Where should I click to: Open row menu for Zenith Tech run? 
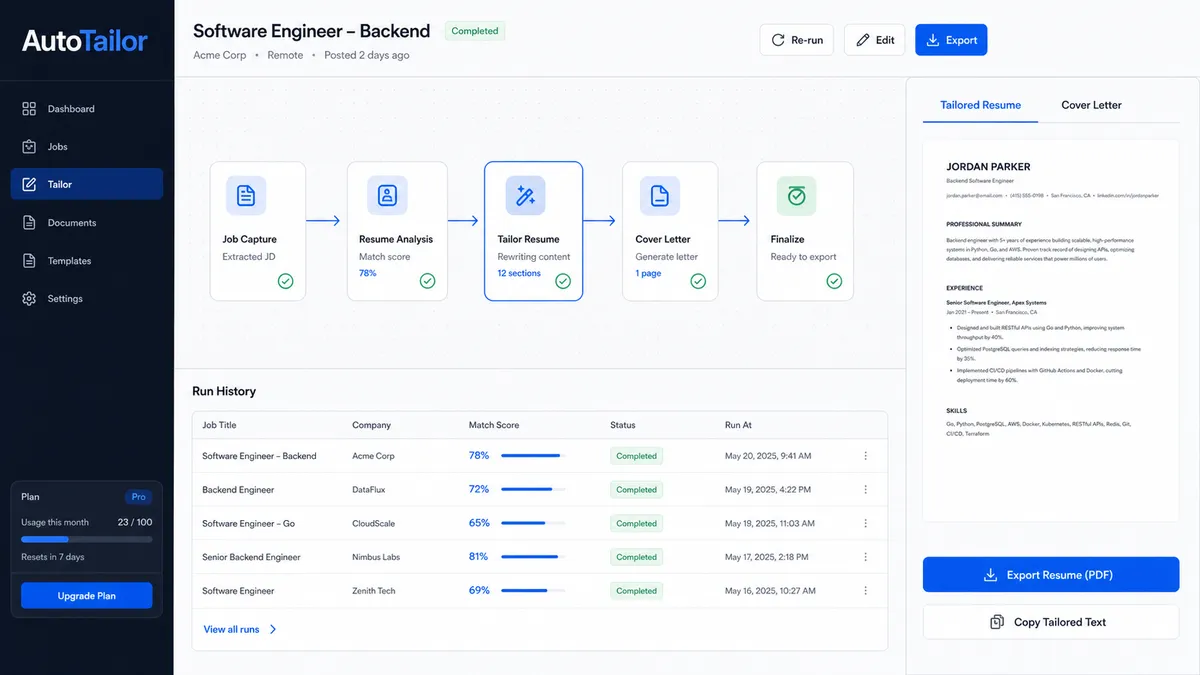tap(865, 591)
